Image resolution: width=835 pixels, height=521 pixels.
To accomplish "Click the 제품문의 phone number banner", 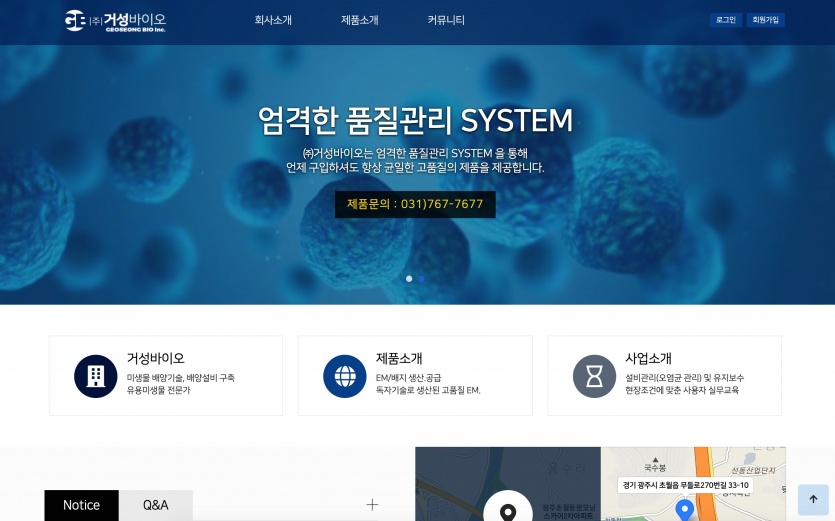I will click(x=415, y=204).
